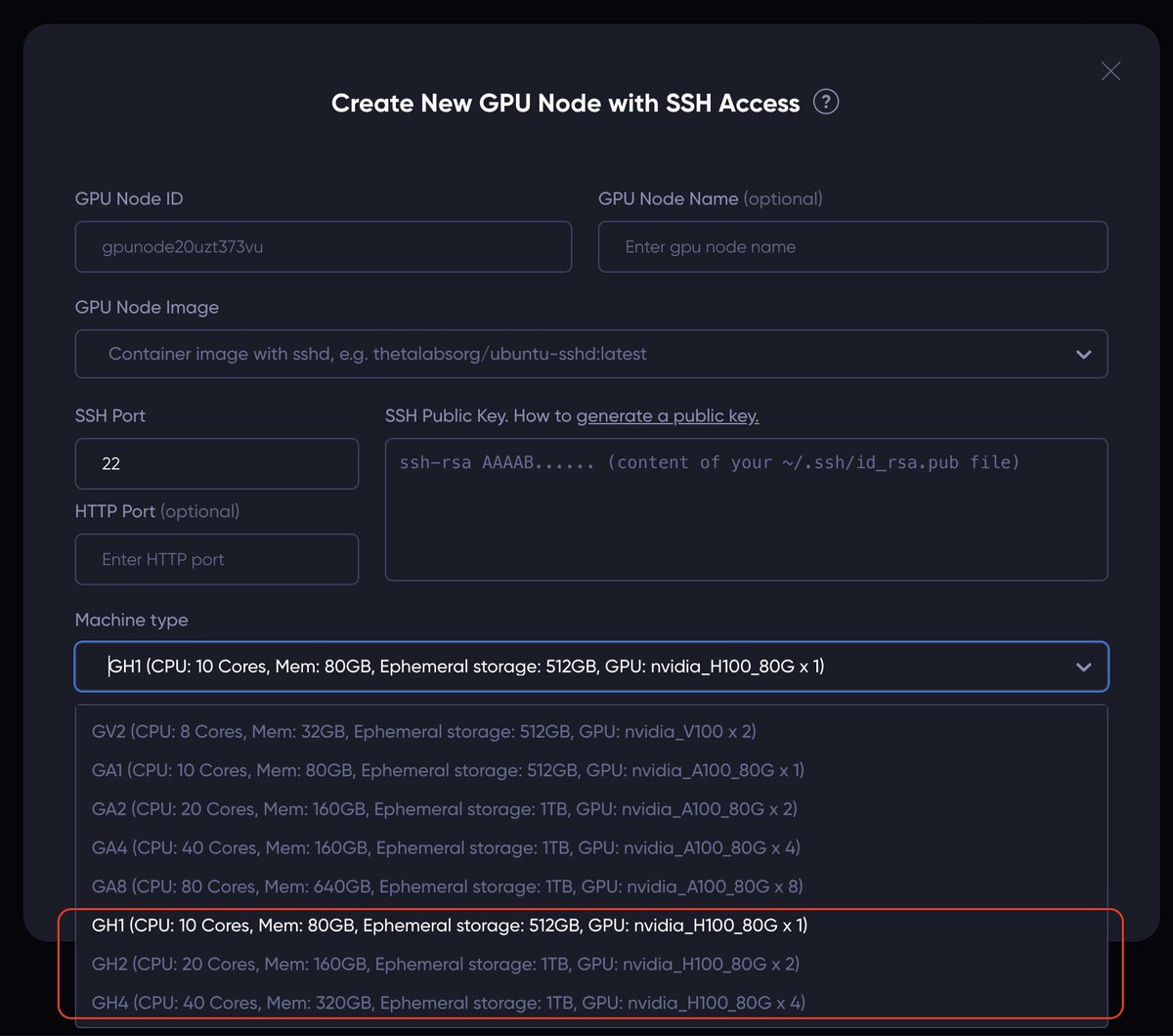Screen dimensions: 1173x1036
Task: Pick GA8 option with 80 Cores
Action: pyautogui.click(x=591, y=886)
